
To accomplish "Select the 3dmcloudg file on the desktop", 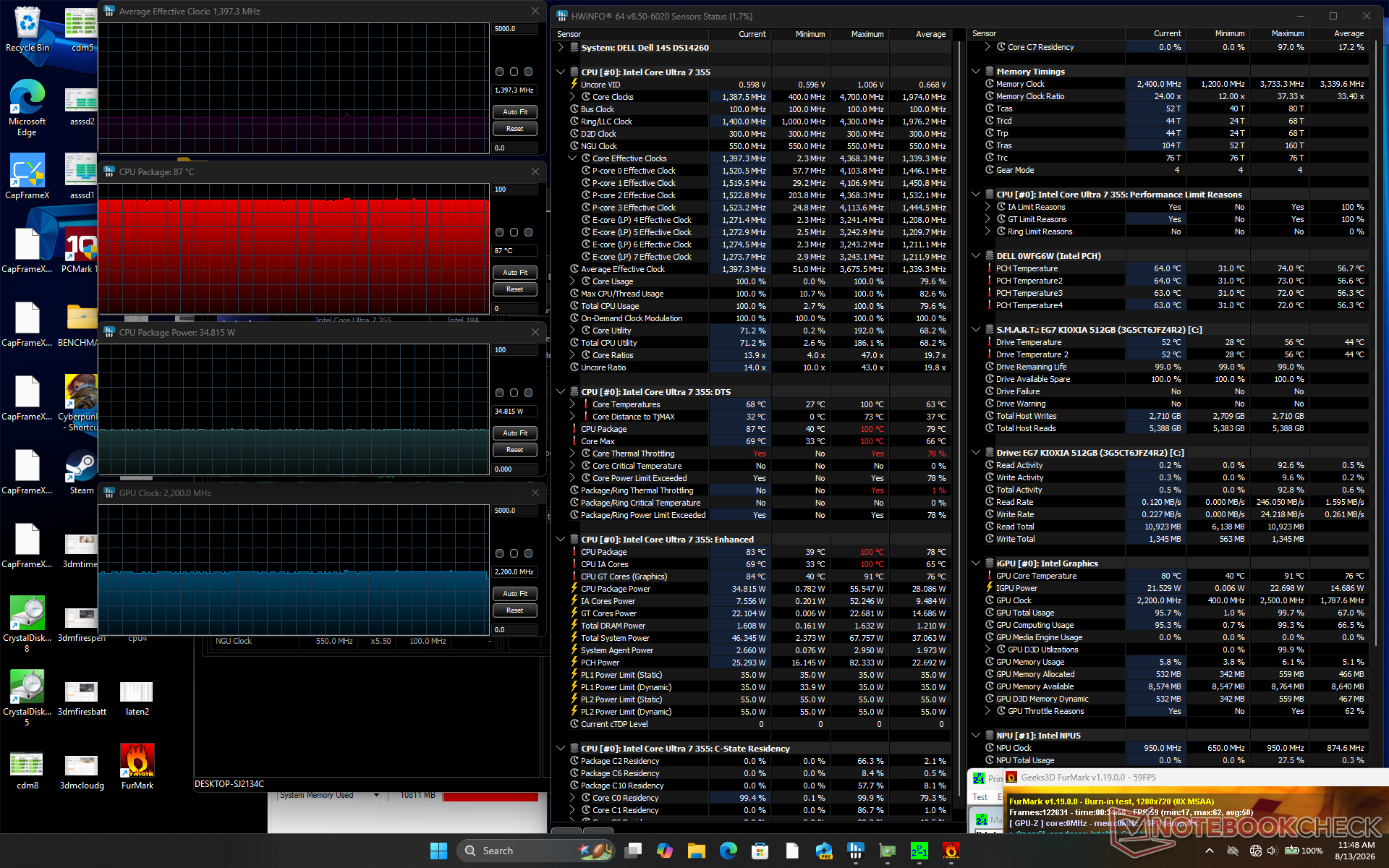I will tap(81, 770).
